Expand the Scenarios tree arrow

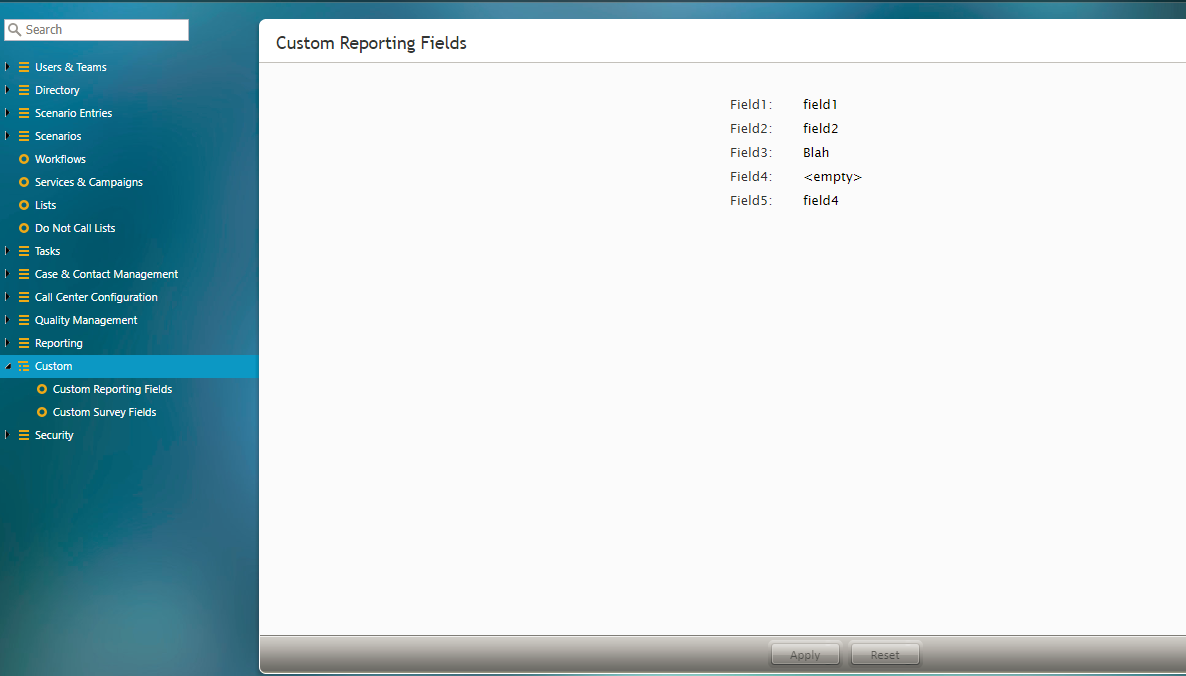8,136
